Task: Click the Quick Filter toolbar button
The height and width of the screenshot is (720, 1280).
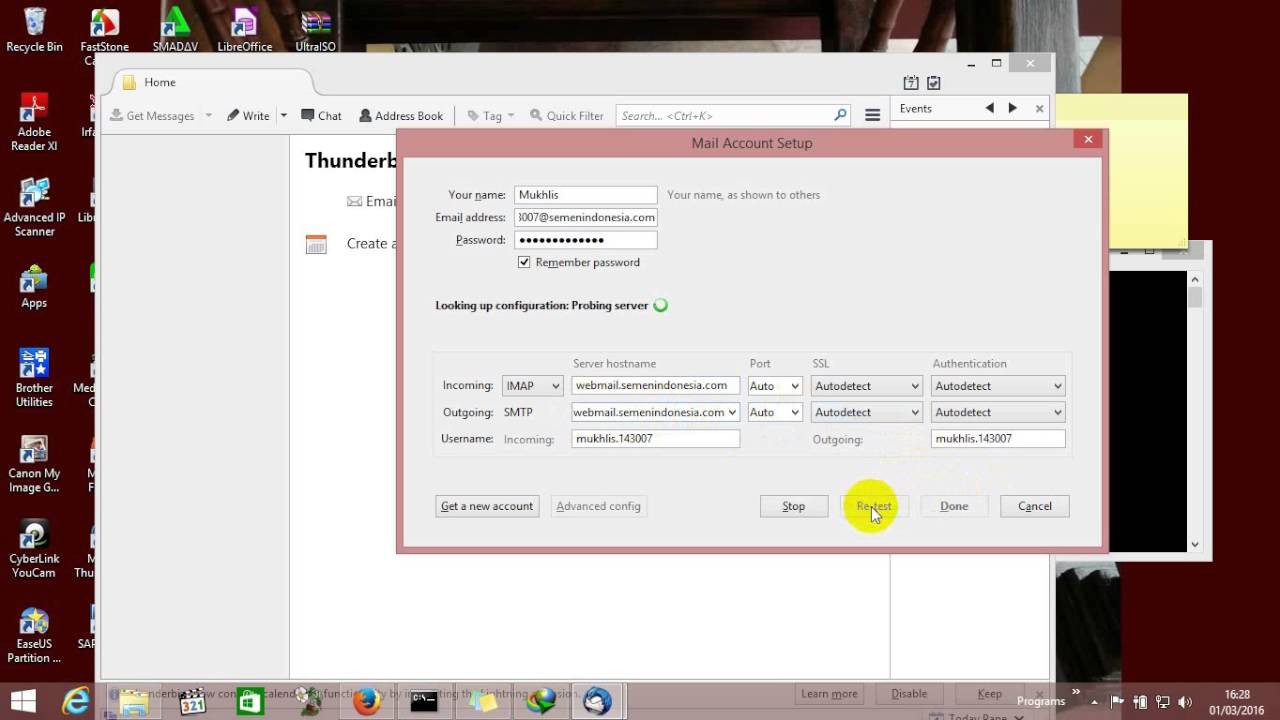Action: (x=567, y=115)
